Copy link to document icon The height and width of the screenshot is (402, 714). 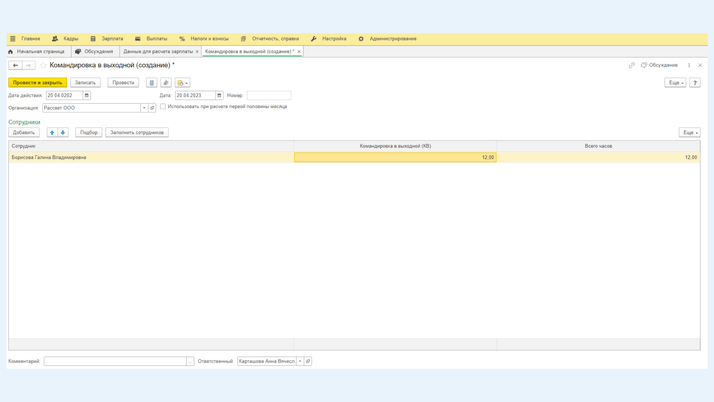click(x=631, y=65)
